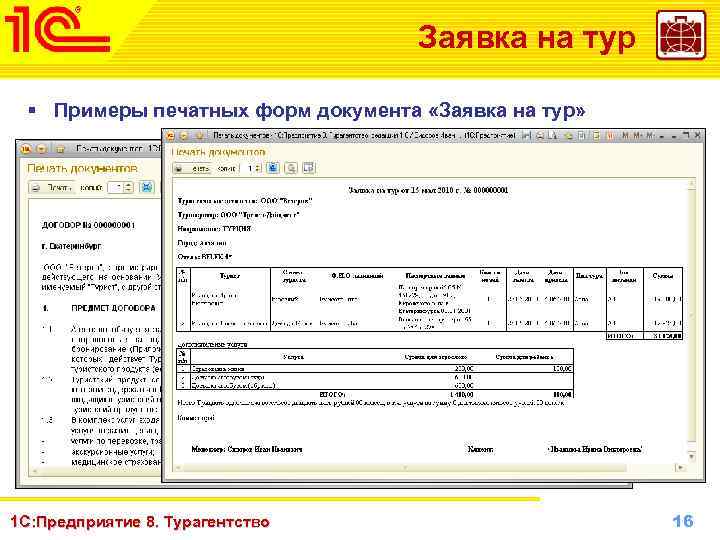720x540 pixels.
Task: Click the favorites star icon in front window title bar
Action: 200,136
